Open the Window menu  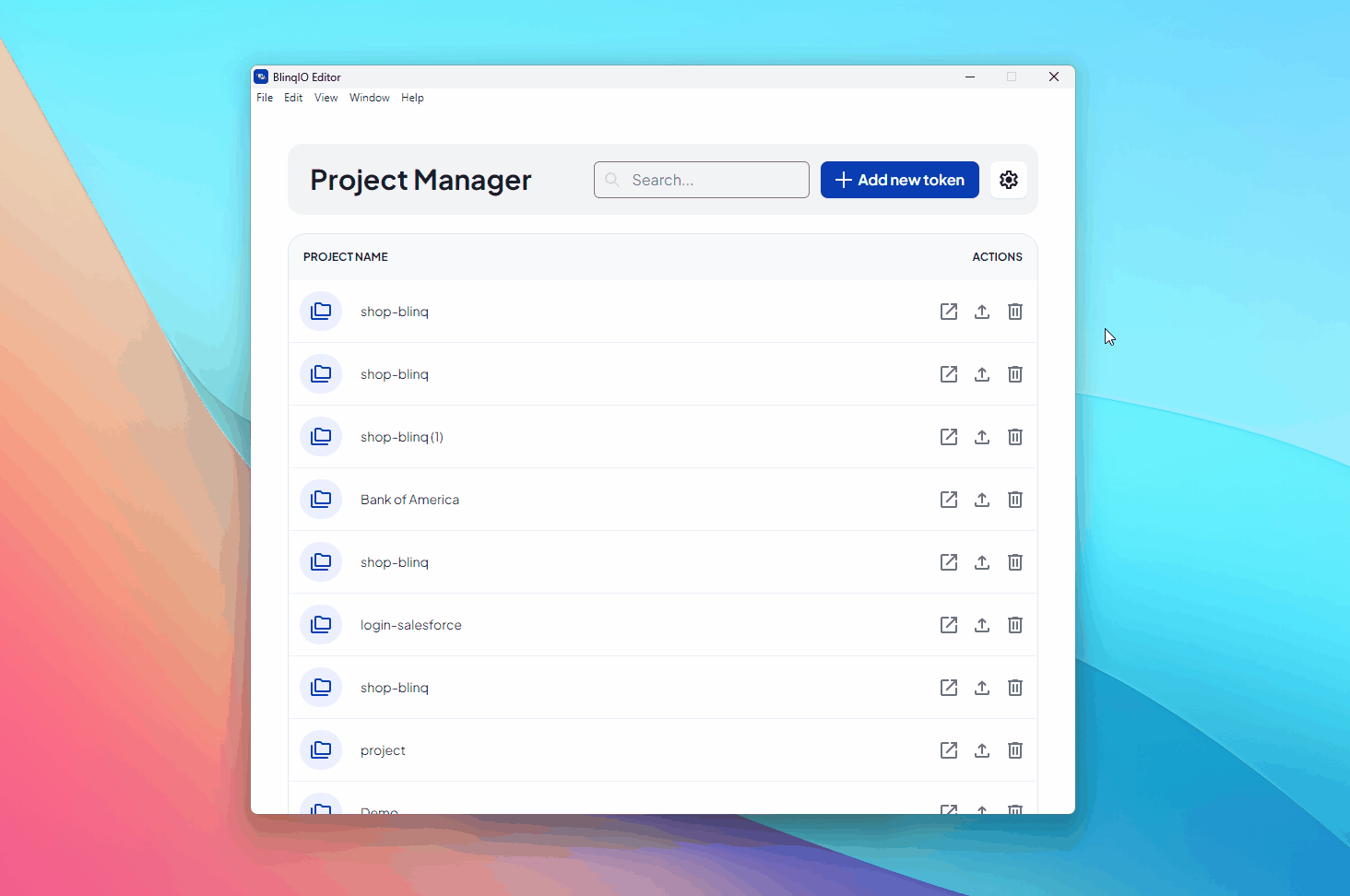369,98
